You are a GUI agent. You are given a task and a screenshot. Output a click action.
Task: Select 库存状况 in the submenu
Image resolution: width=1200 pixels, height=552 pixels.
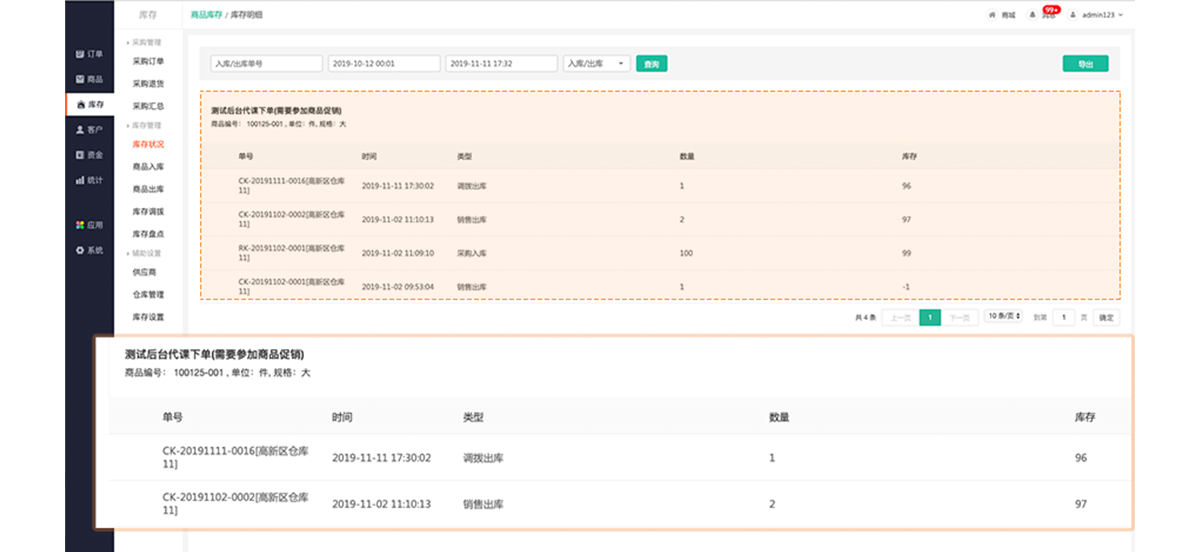148,144
